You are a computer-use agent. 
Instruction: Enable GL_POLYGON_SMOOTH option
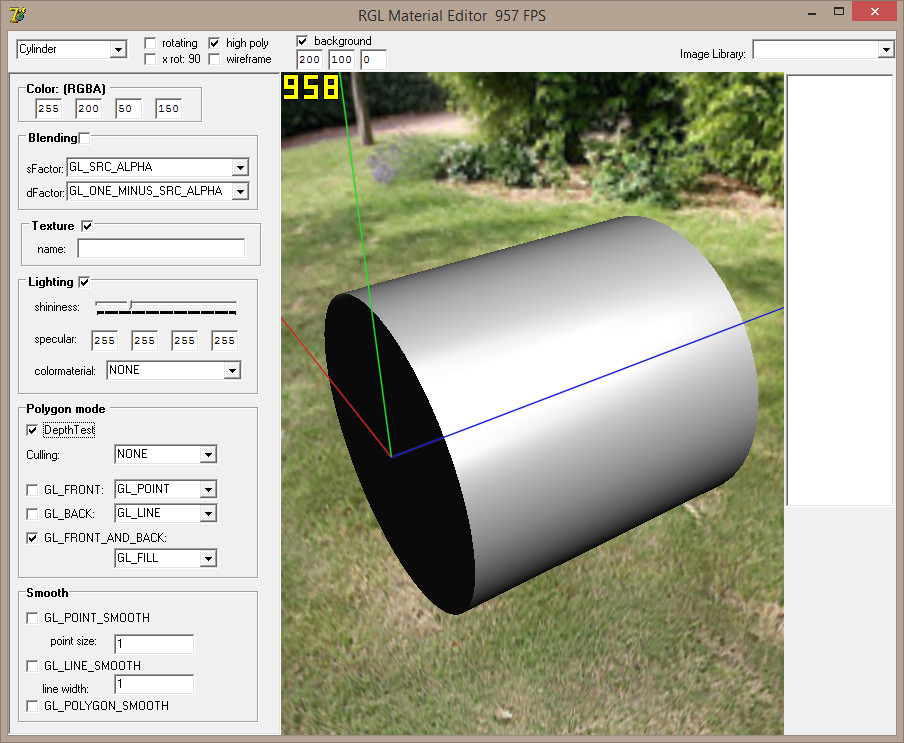(x=33, y=706)
